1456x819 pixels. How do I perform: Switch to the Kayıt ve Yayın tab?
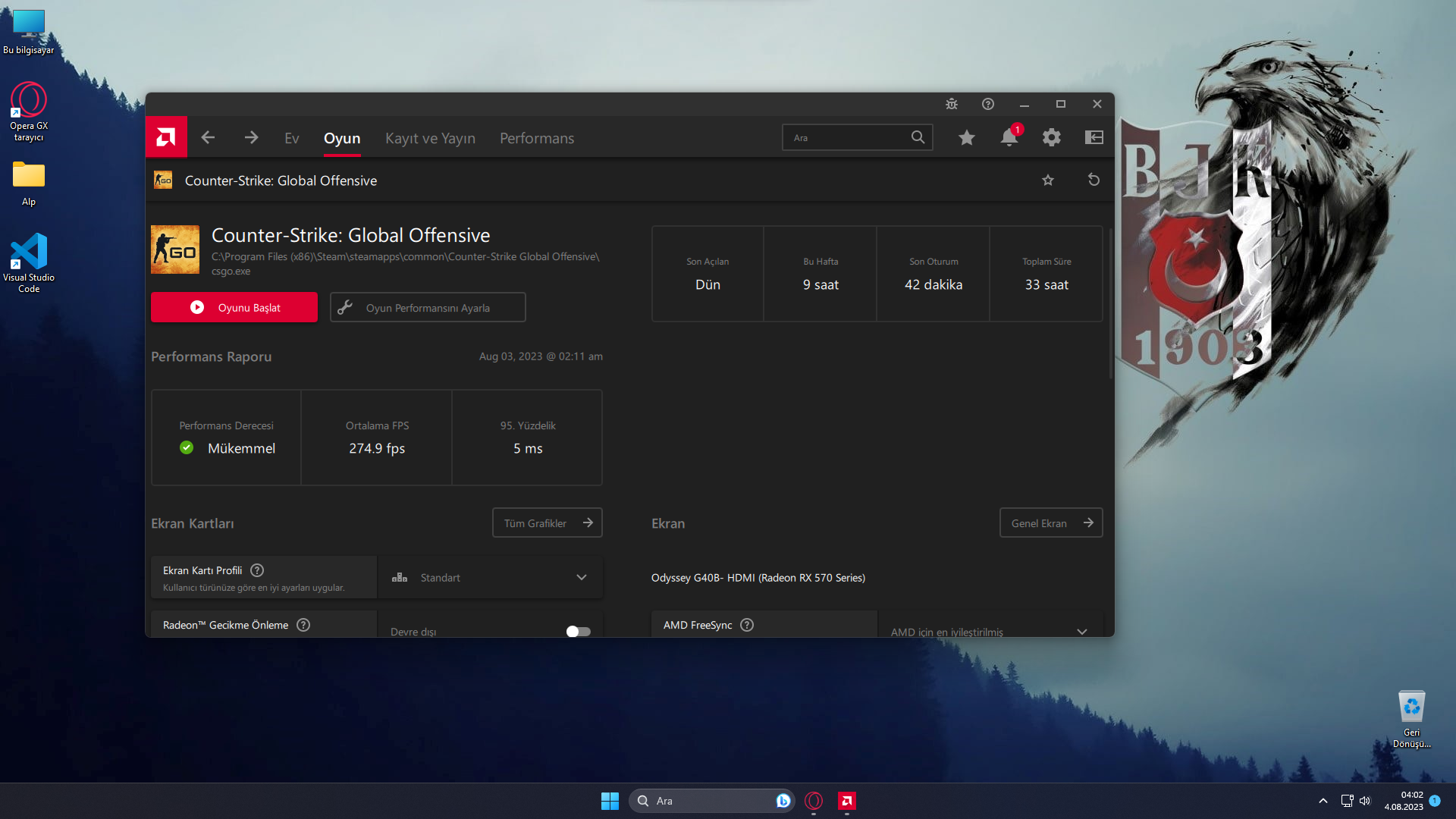point(430,138)
